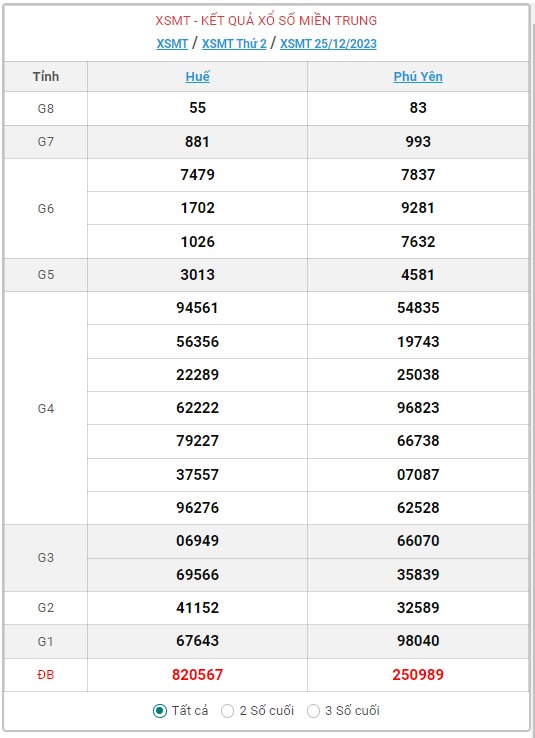Screen dimensions: 535x738
Task: Open the Huế province link
Action: pyautogui.click(x=198, y=76)
